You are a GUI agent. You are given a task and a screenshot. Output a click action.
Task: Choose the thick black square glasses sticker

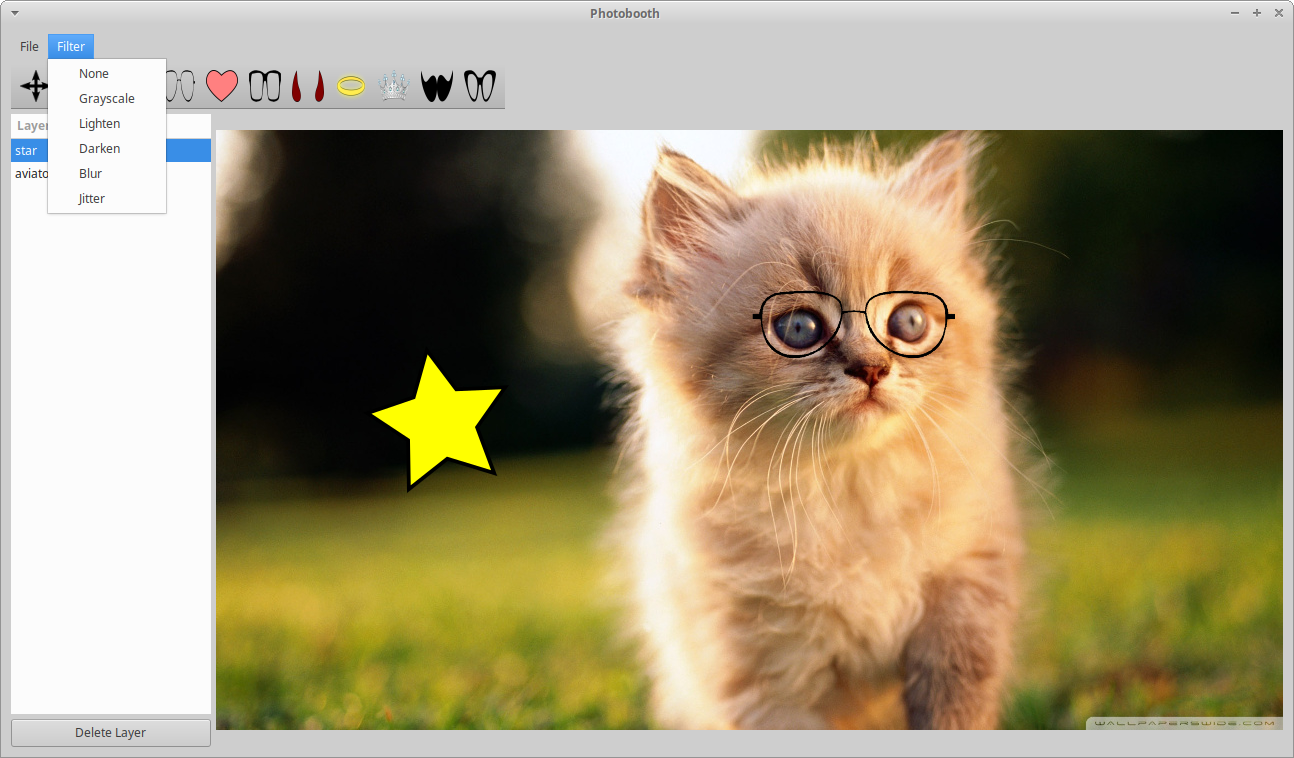265,86
